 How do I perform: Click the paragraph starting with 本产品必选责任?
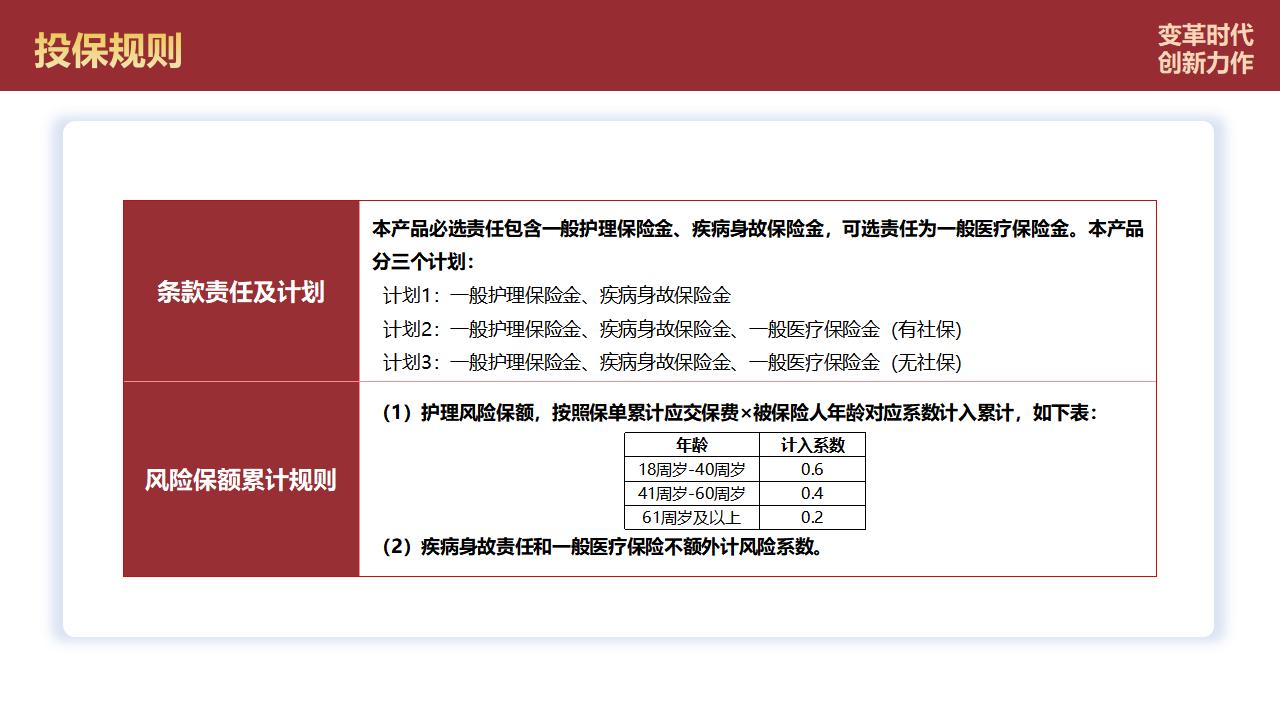757,229
